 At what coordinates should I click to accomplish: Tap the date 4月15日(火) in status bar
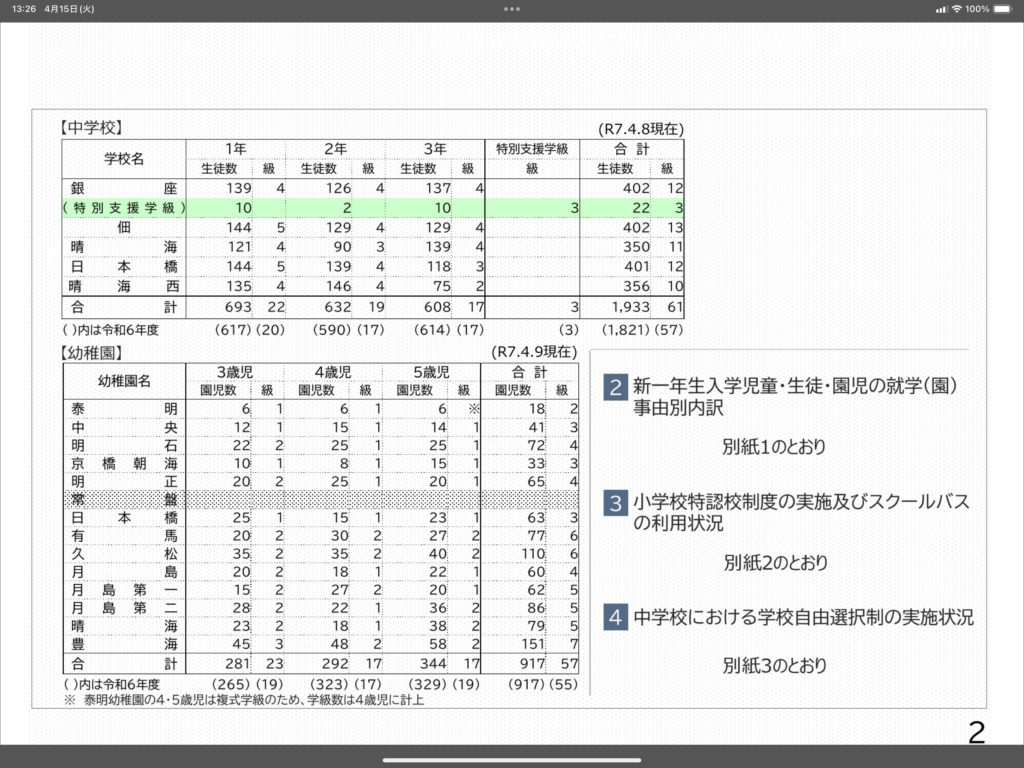69,9
